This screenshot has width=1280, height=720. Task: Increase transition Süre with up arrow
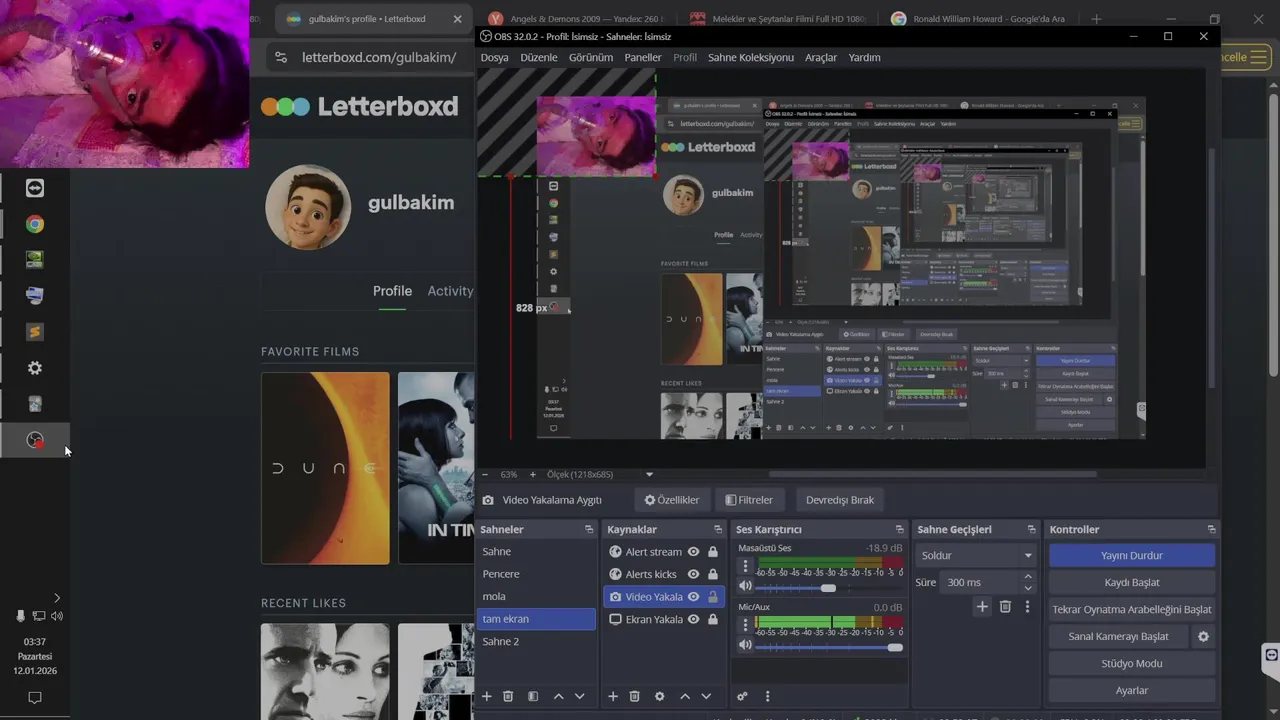coord(1027,577)
